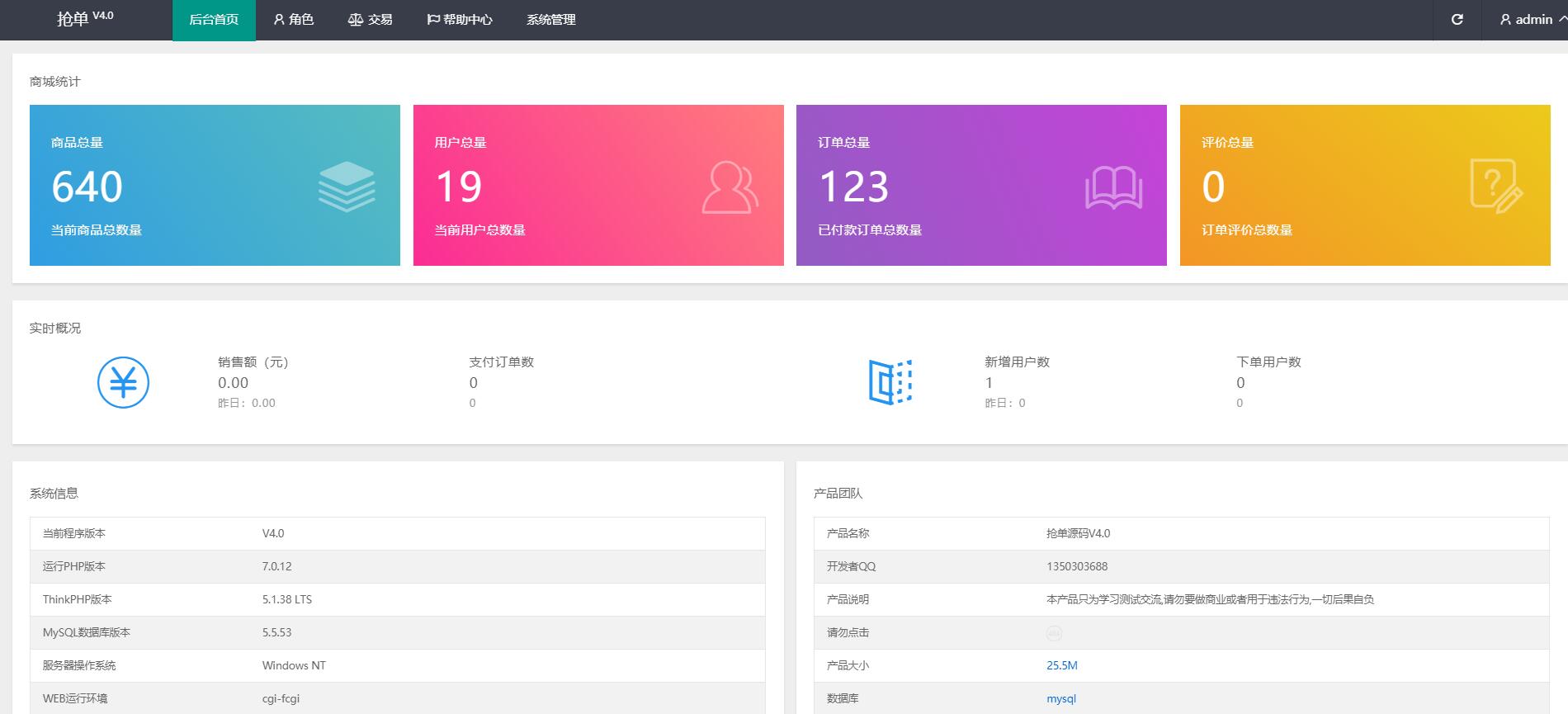Screen dimensions: 1568x714
Task: Follow the mysql database link
Action: click(x=1060, y=698)
